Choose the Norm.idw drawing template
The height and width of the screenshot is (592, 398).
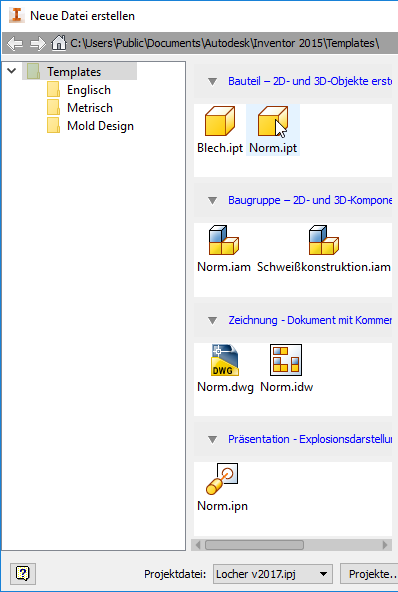286,368
